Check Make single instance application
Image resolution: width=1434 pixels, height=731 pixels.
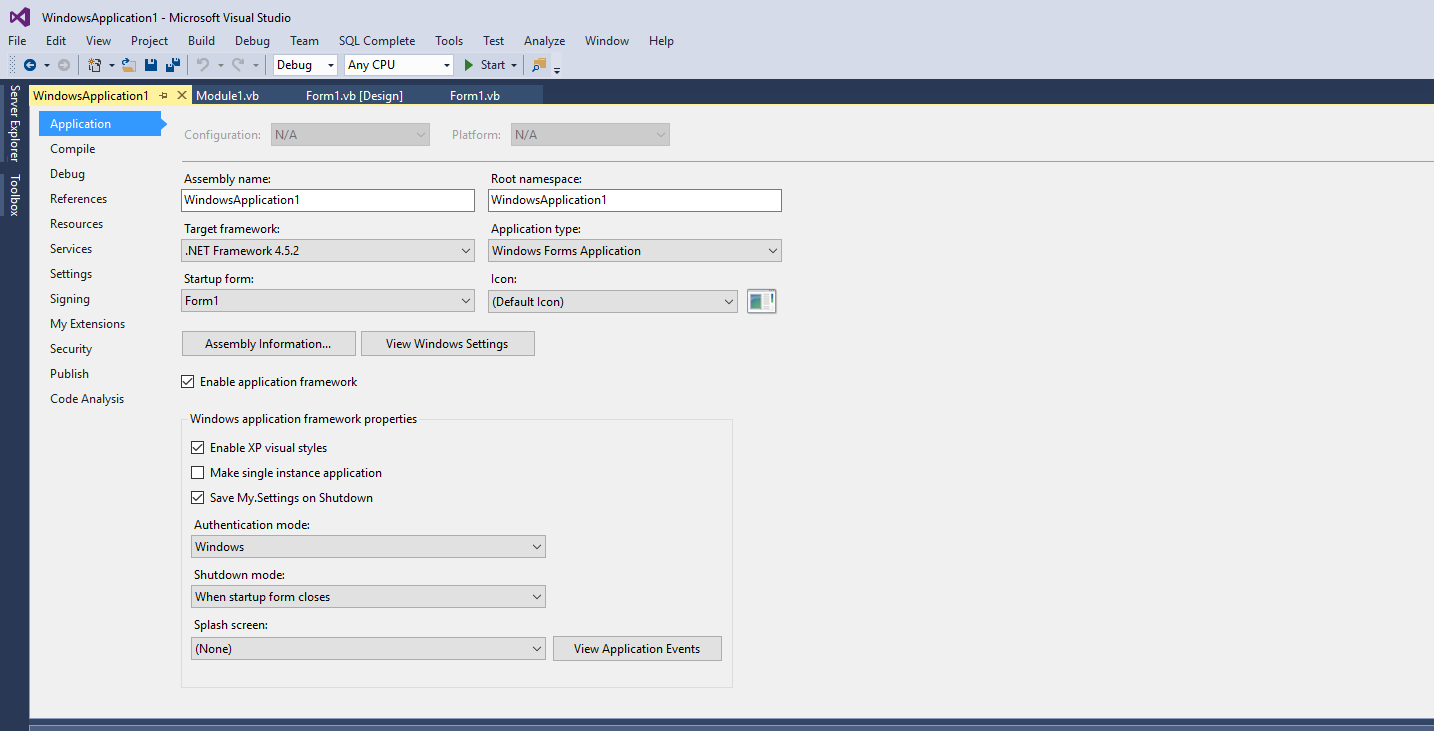coord(197,473)
